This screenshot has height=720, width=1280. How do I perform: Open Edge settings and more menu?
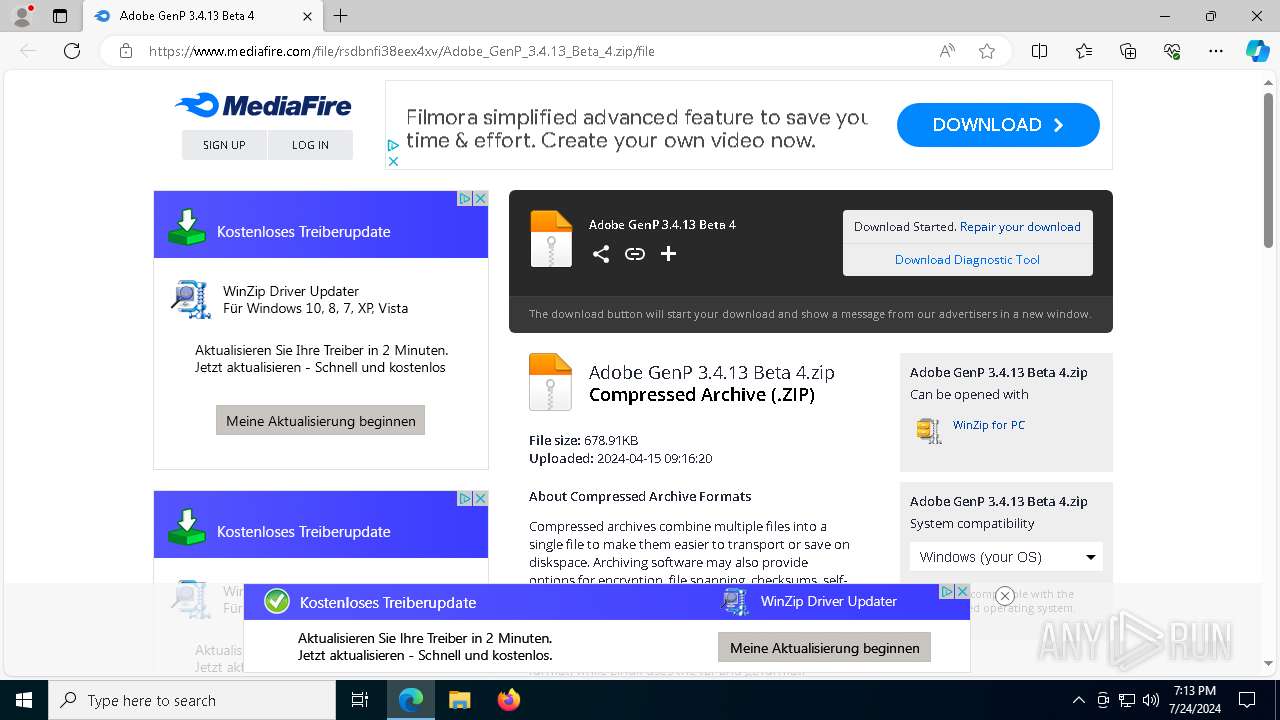pyautogui.click(x=1216, y=51)
